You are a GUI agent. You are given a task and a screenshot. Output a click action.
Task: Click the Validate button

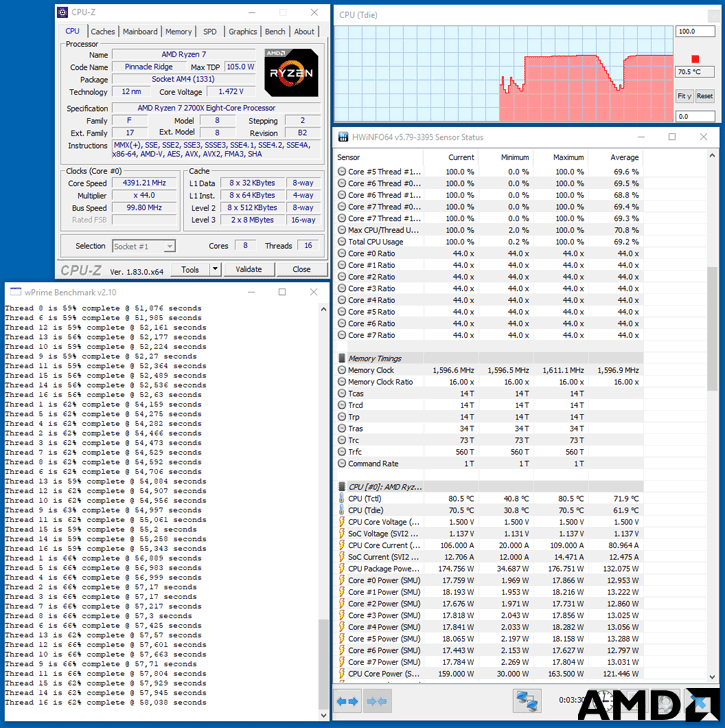[x=249, y=269]
